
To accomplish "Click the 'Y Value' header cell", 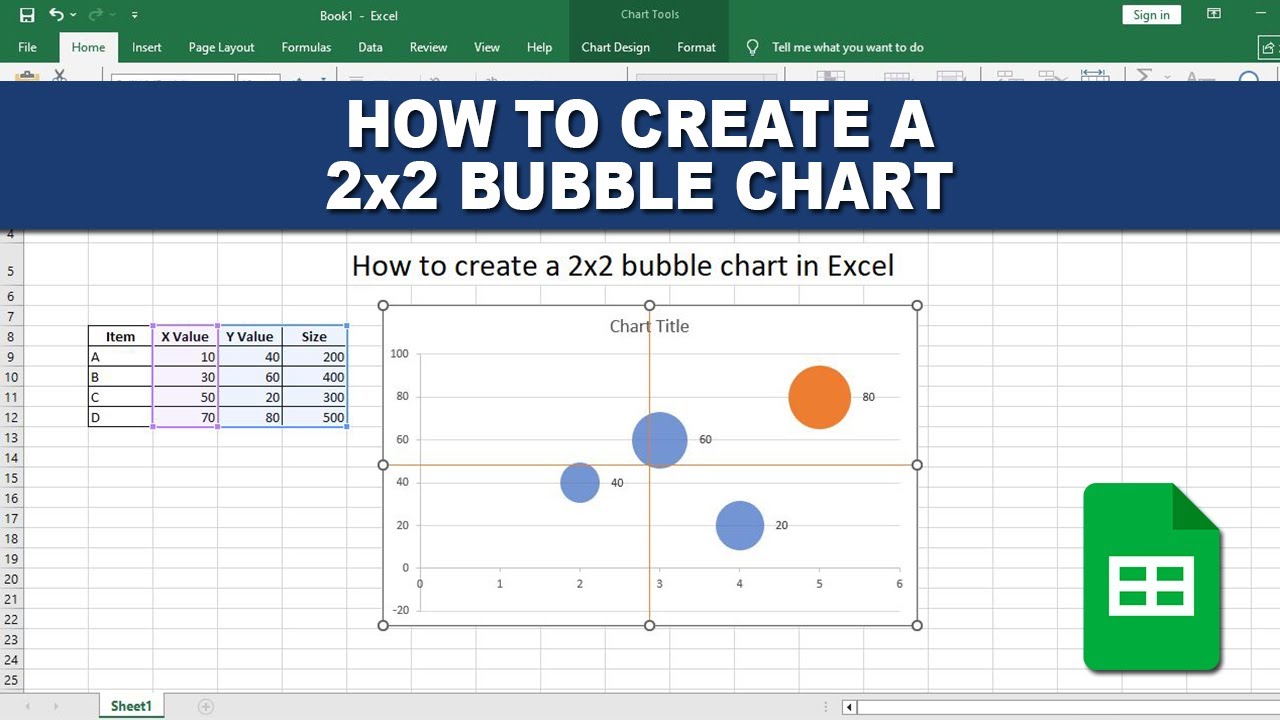I will [250, 336].
